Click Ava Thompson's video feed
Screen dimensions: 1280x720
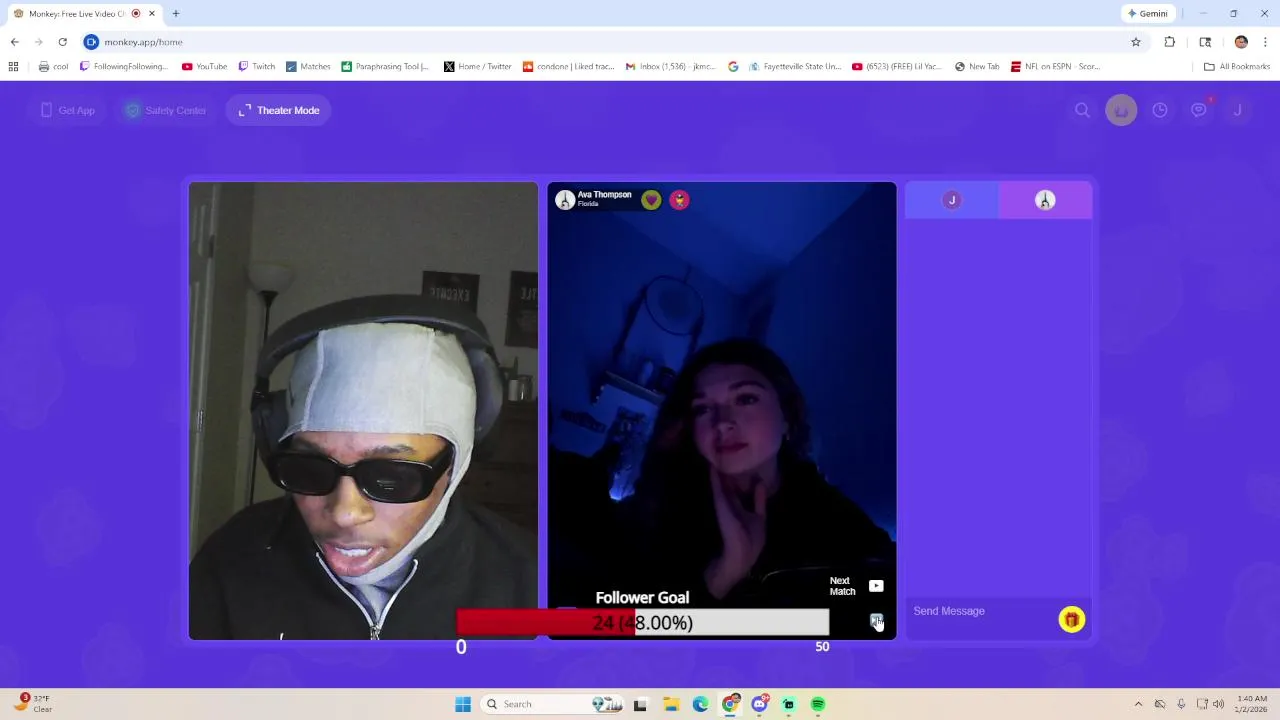(x=722, y=410)
